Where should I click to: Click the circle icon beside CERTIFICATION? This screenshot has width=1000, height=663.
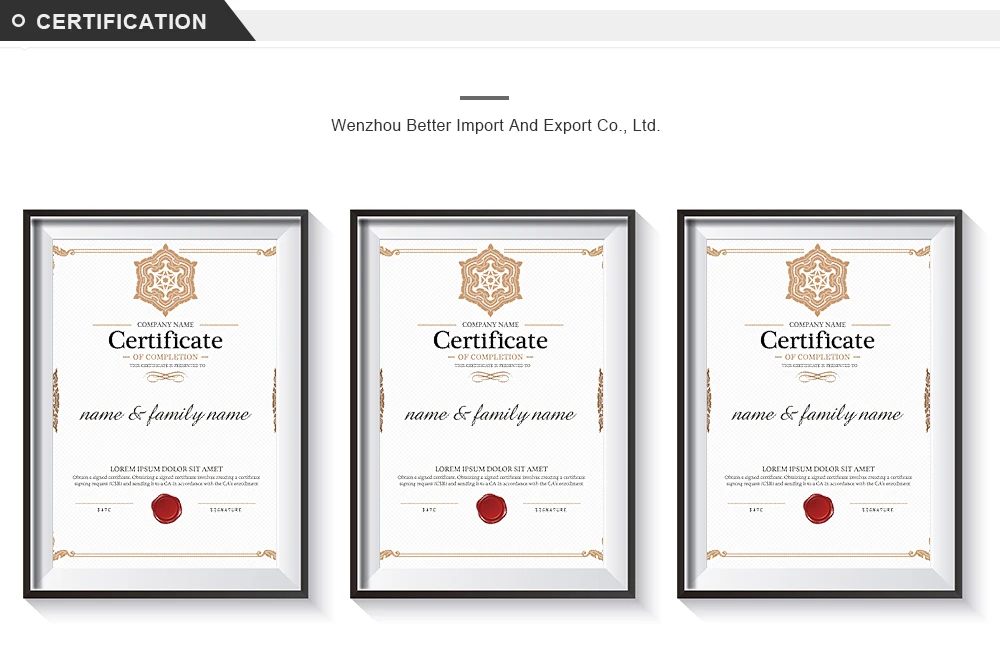tap(18, 21)
